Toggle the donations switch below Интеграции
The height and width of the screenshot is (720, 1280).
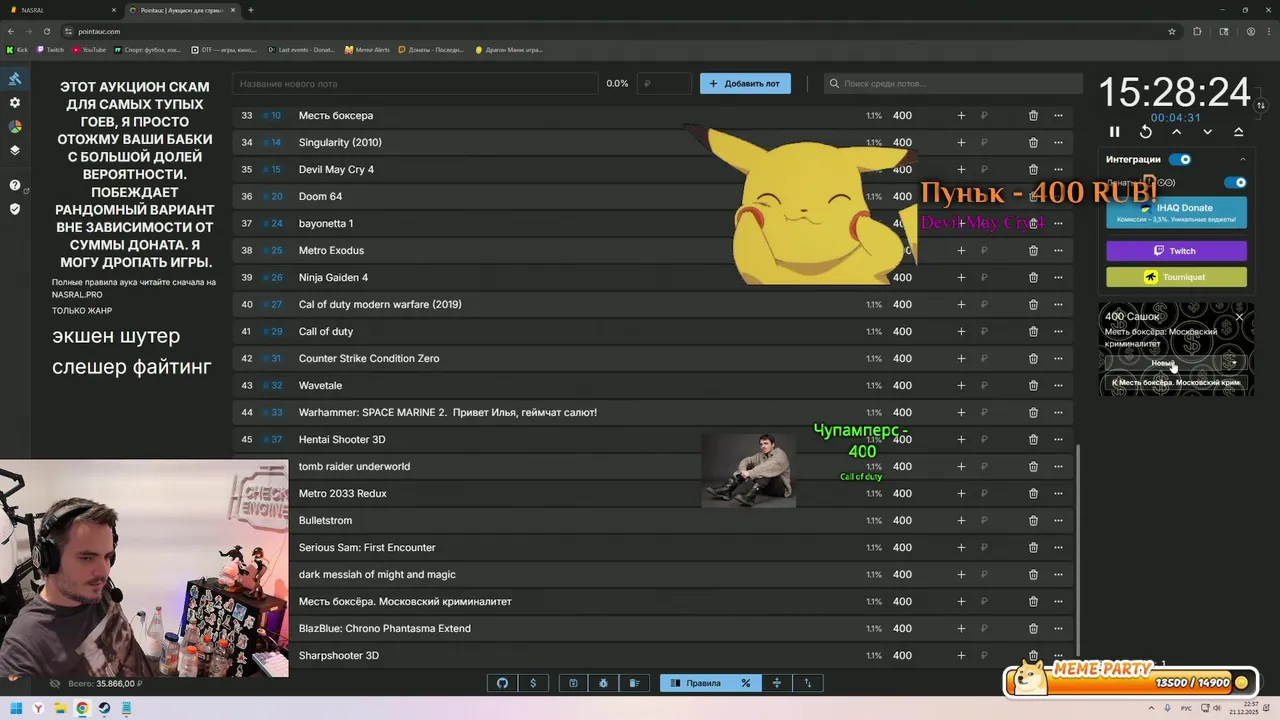[x=1236, y=183]
